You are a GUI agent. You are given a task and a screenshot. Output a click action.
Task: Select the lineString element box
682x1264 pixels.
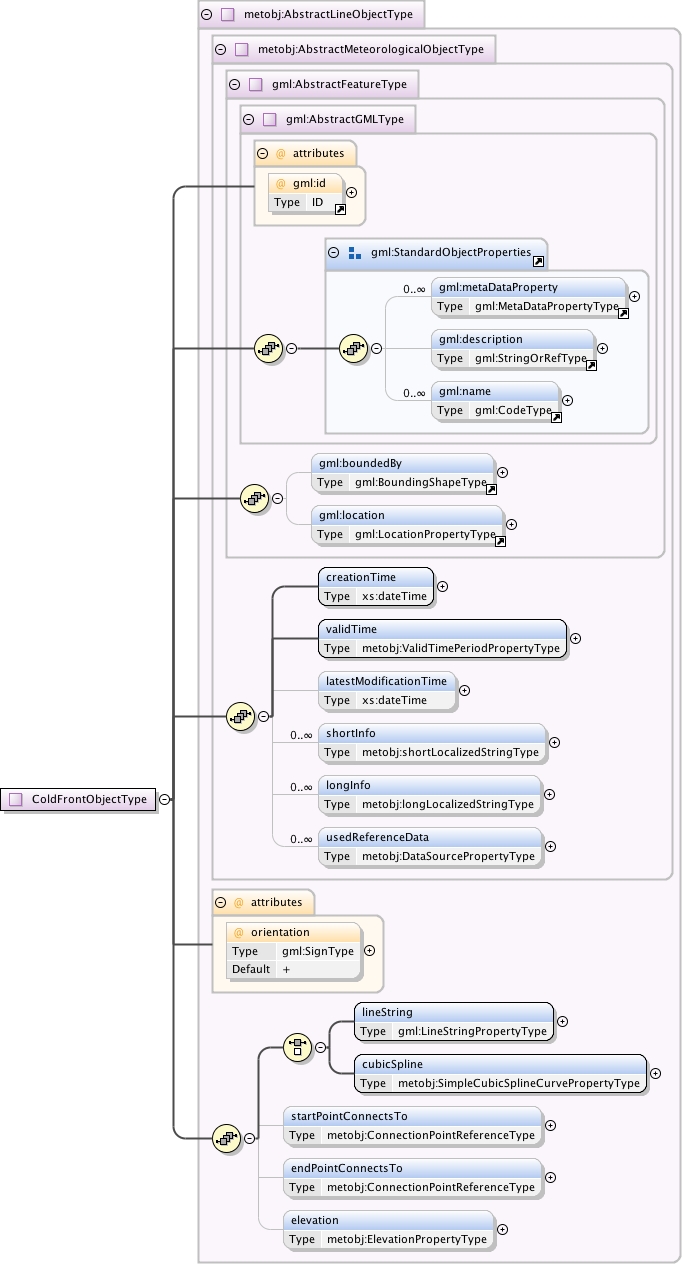point(454,1022)
